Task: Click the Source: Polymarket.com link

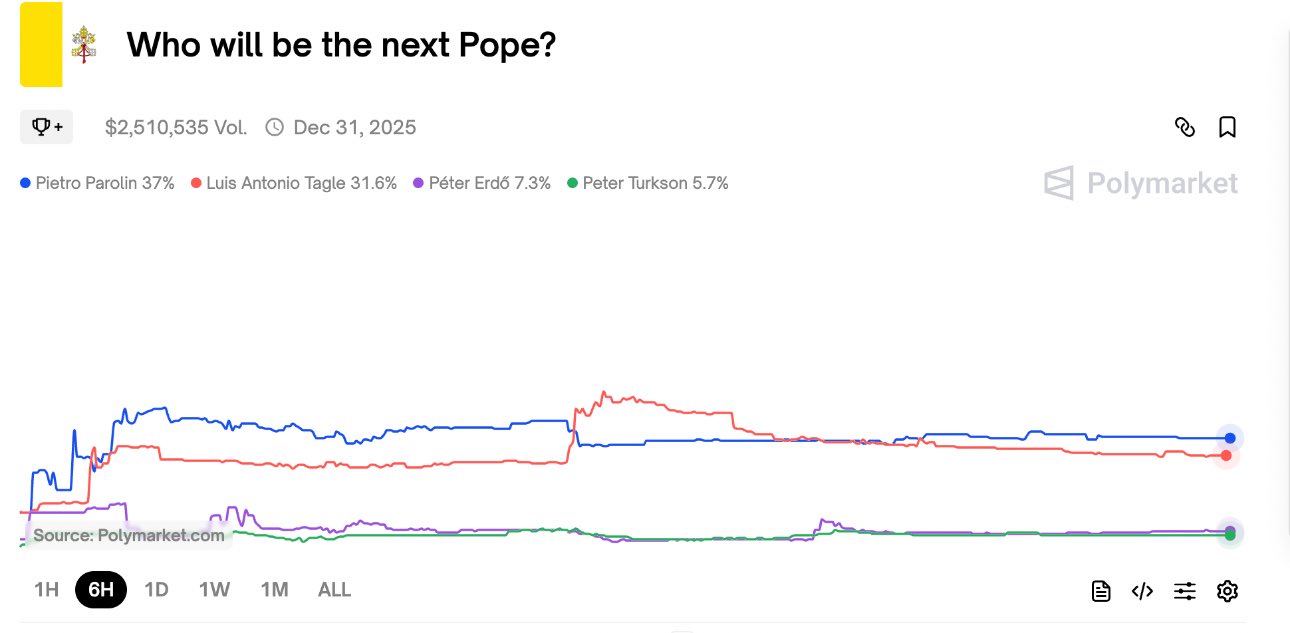Action: [x=129, y=535]
